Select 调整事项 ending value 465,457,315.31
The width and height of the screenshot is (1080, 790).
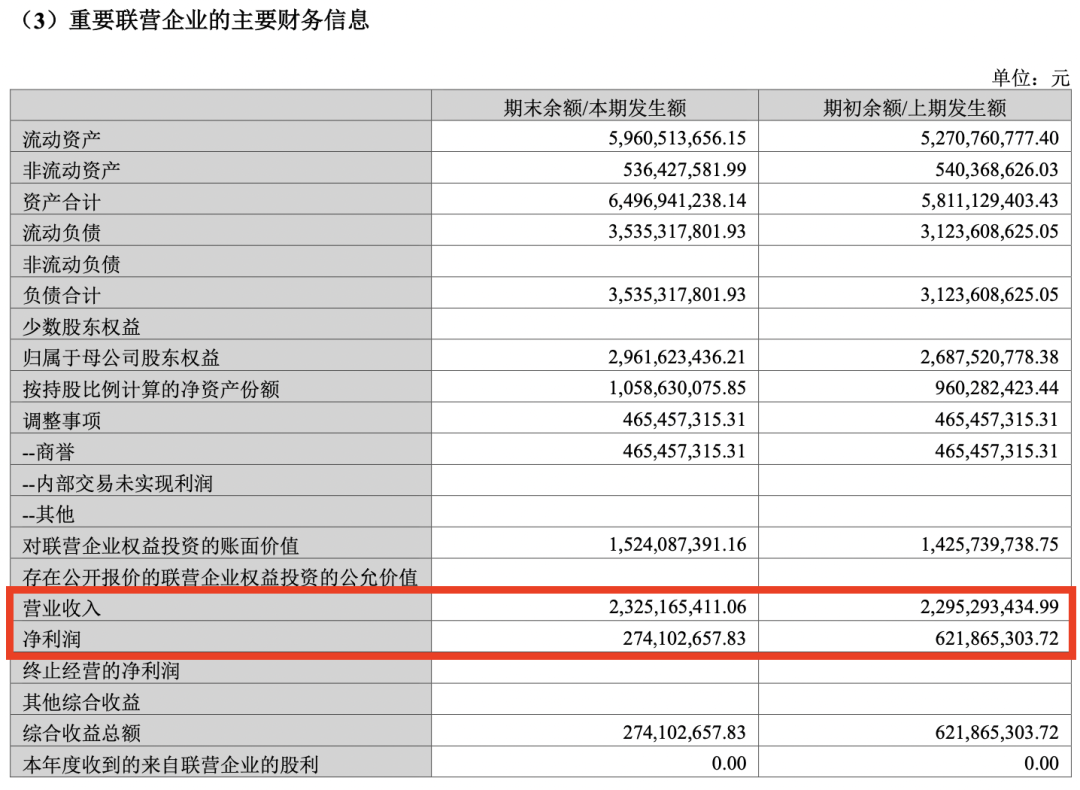coord(685,419)
